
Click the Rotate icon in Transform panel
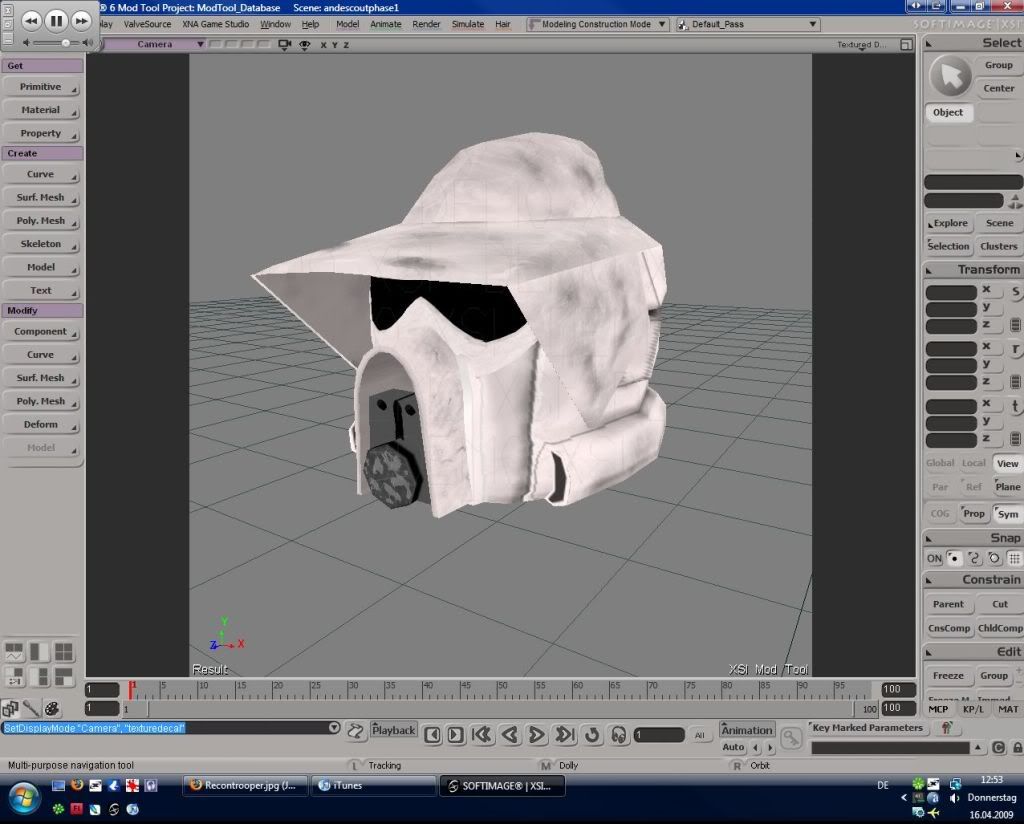[x=1015, y=349]
